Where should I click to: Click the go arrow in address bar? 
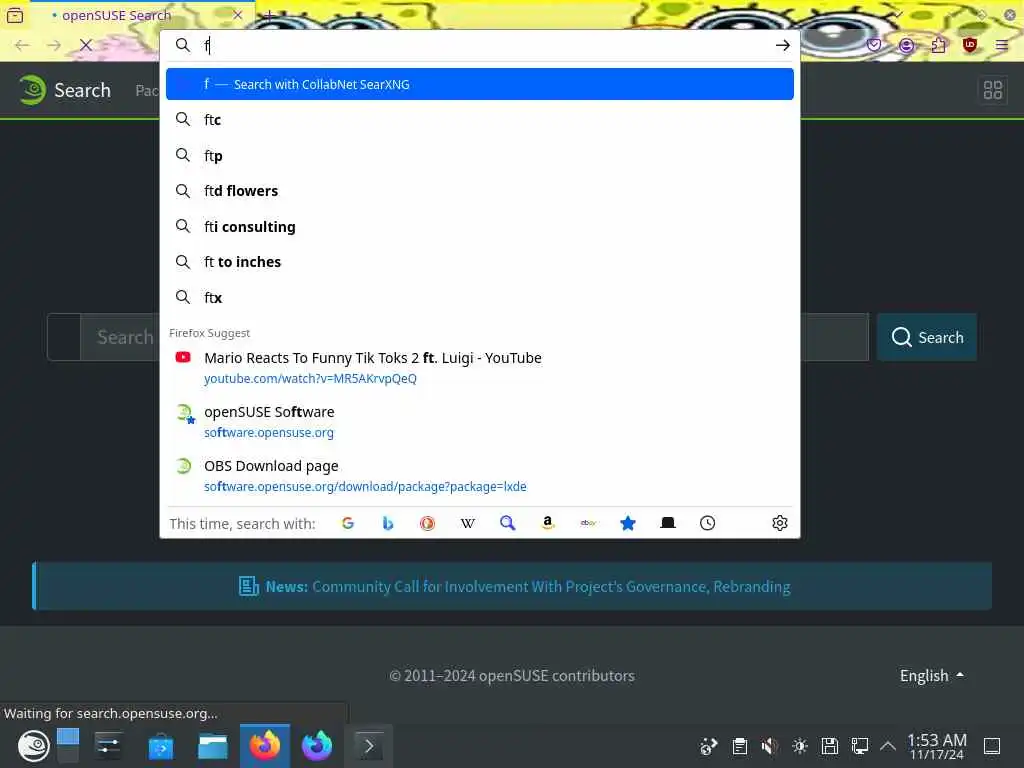click(782, 45)
